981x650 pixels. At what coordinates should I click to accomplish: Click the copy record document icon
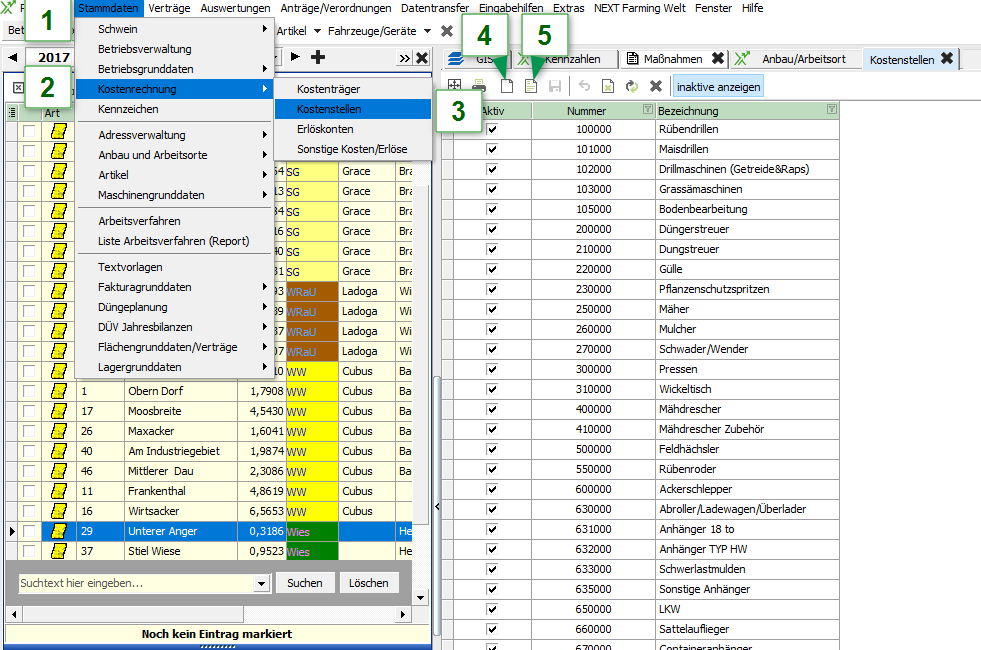pyautogui.click(x=531, y=87)
